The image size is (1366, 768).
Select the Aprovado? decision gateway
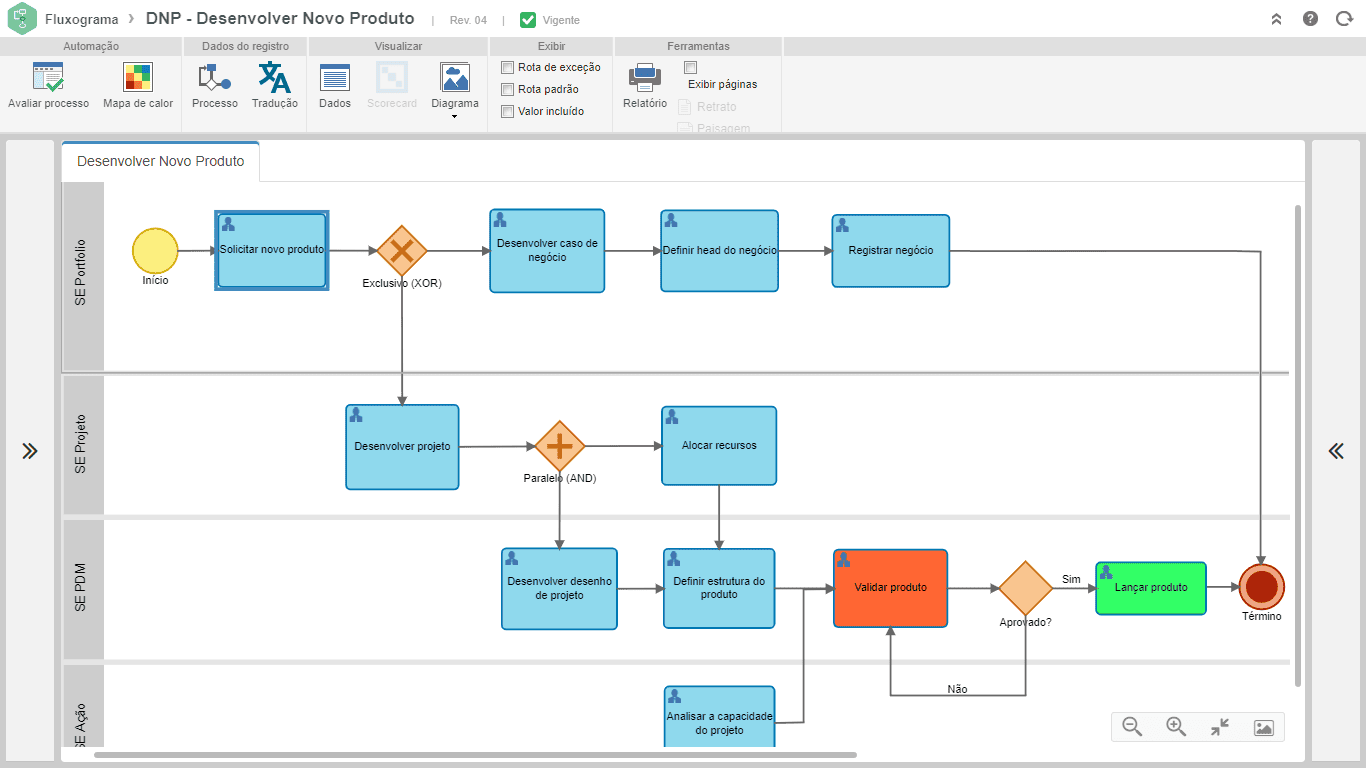pos(1026,588)
